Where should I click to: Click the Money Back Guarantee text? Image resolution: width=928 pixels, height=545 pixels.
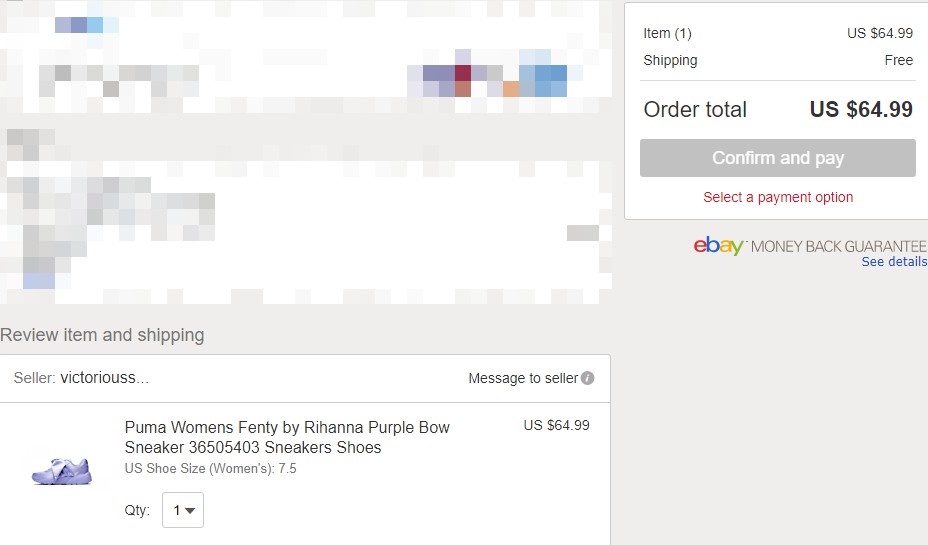tap(838, 246)
